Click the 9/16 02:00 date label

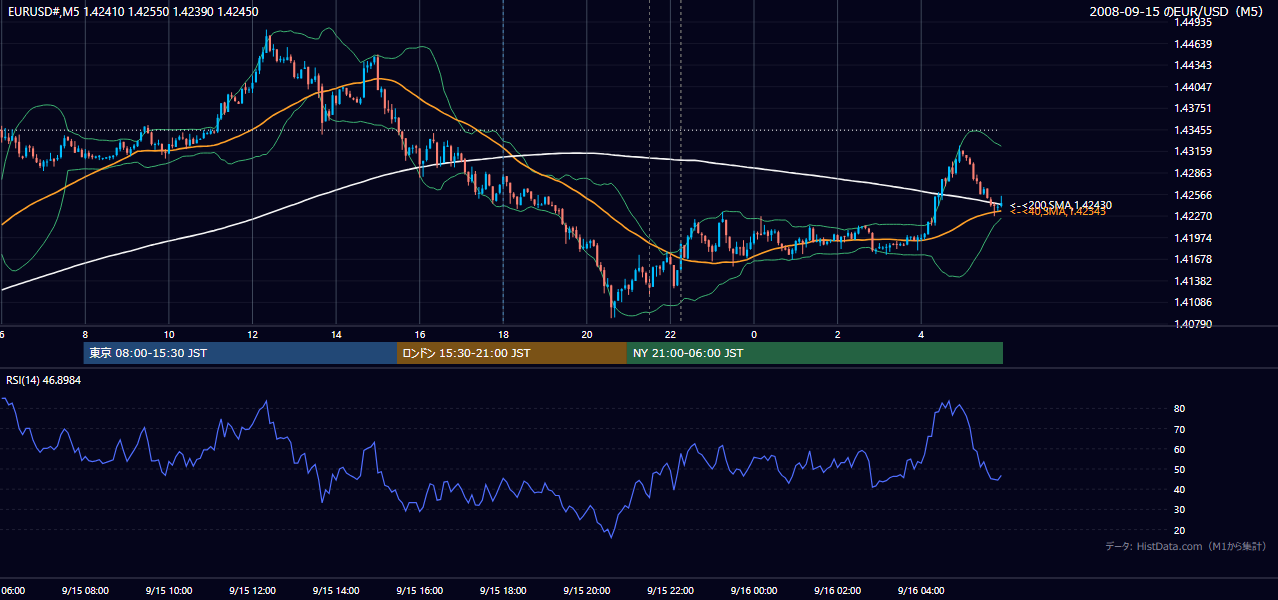(x=837, y=591)
